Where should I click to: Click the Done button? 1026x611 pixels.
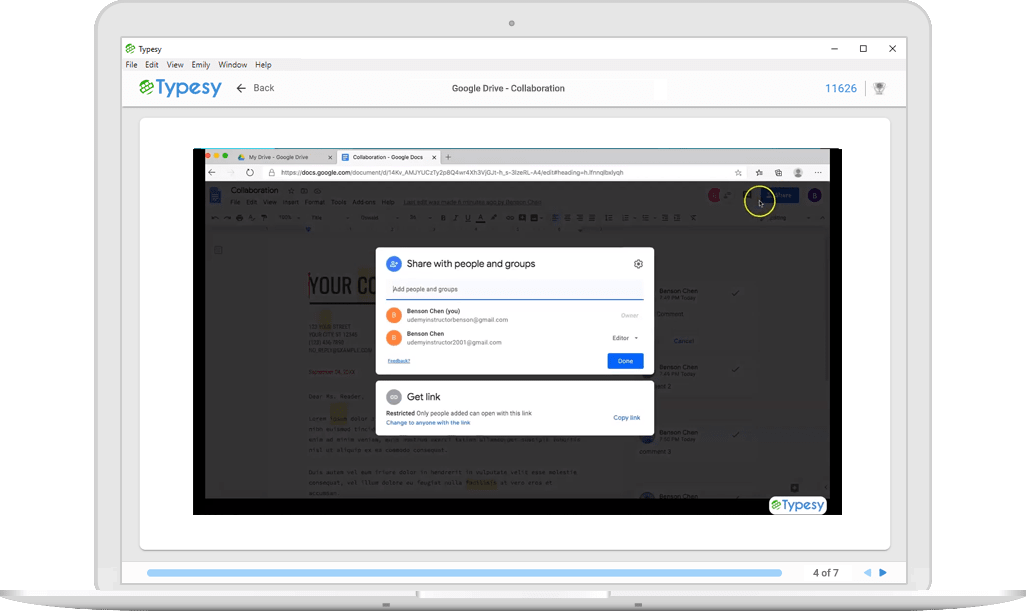[x=626, y=361]
